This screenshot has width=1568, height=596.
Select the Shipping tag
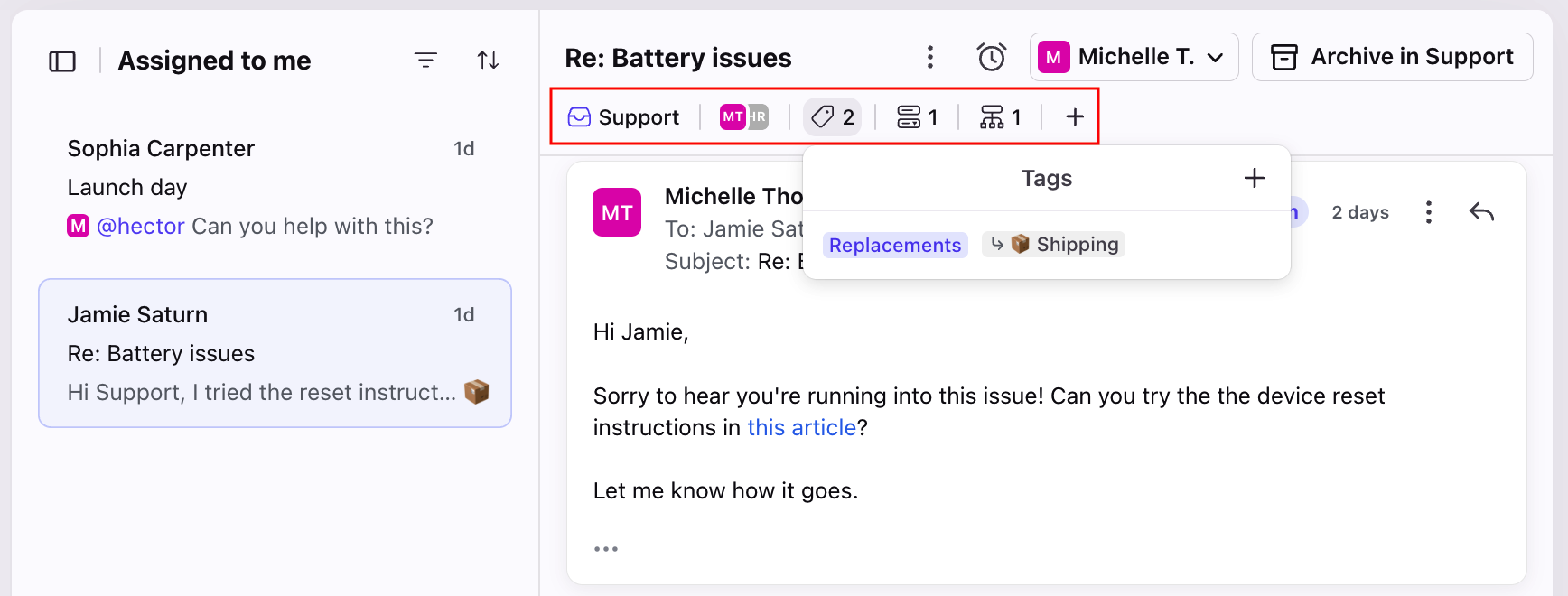(1054, 245)
